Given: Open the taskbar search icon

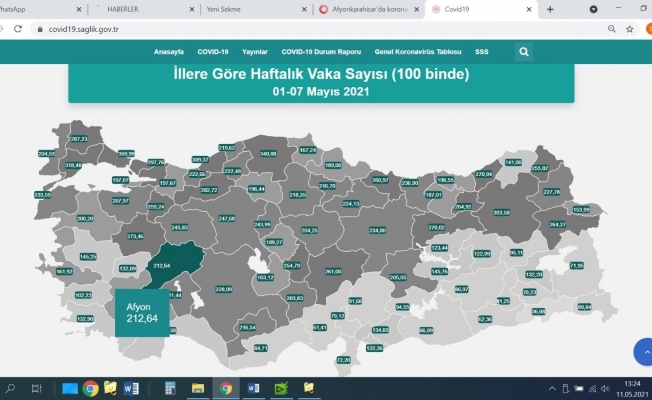Looking at the screenshot, I should point(11,387).
